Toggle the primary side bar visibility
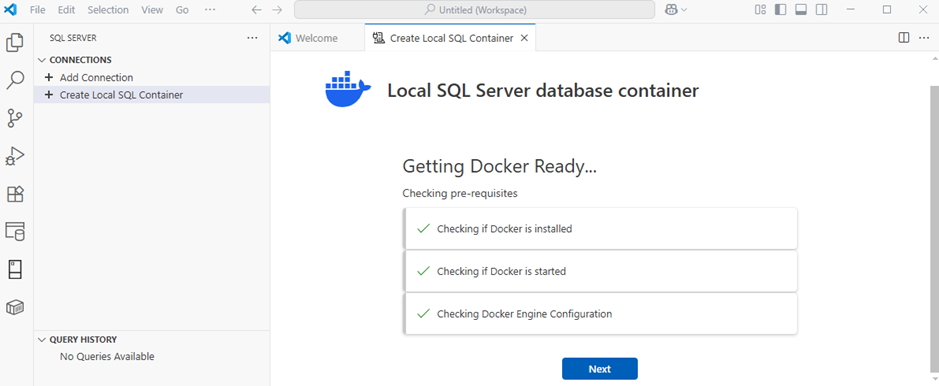 pos(780,10)
